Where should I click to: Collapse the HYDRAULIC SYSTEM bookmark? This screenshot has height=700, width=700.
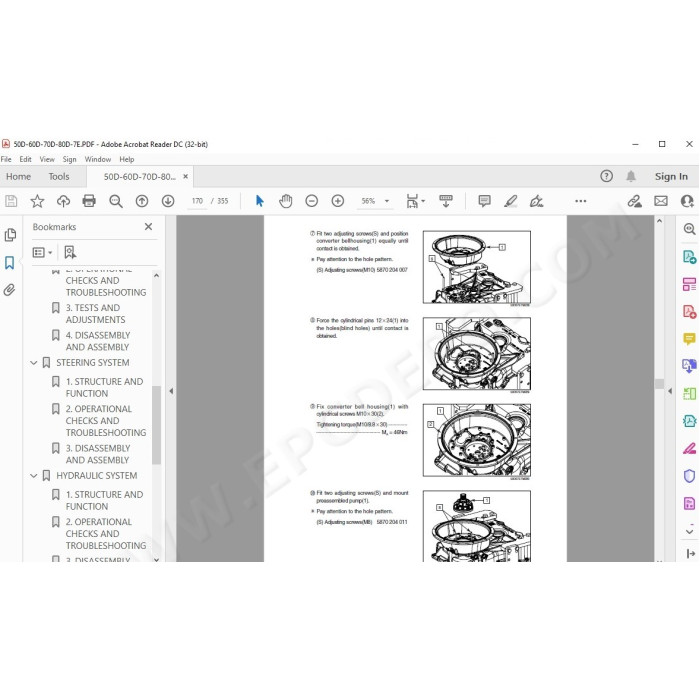(33, 476)
